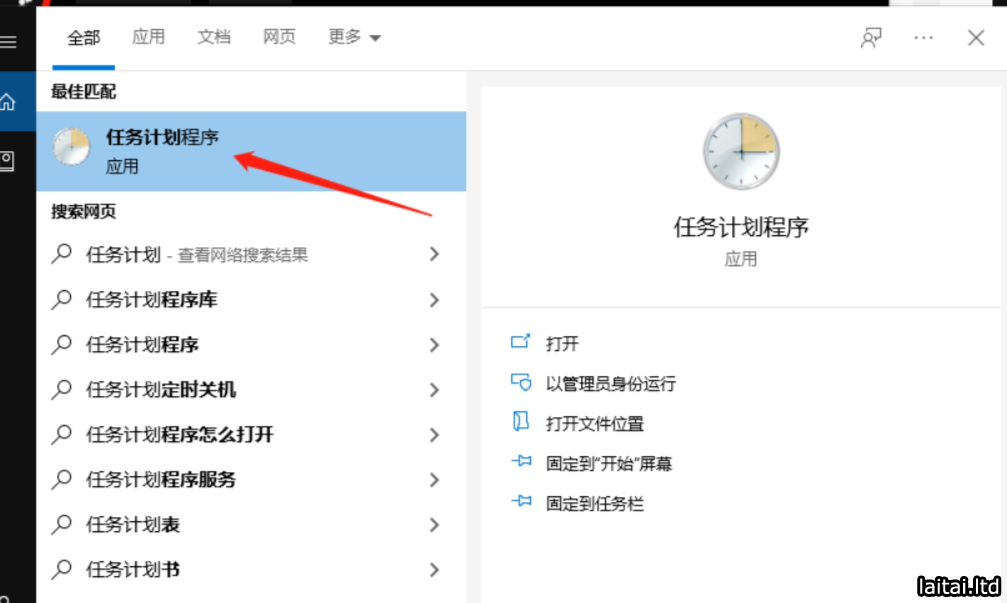Viewport: 1007px width, 603px height.
Task: Expand arrow for 任务计划表 suggestion
Action: 434,525
